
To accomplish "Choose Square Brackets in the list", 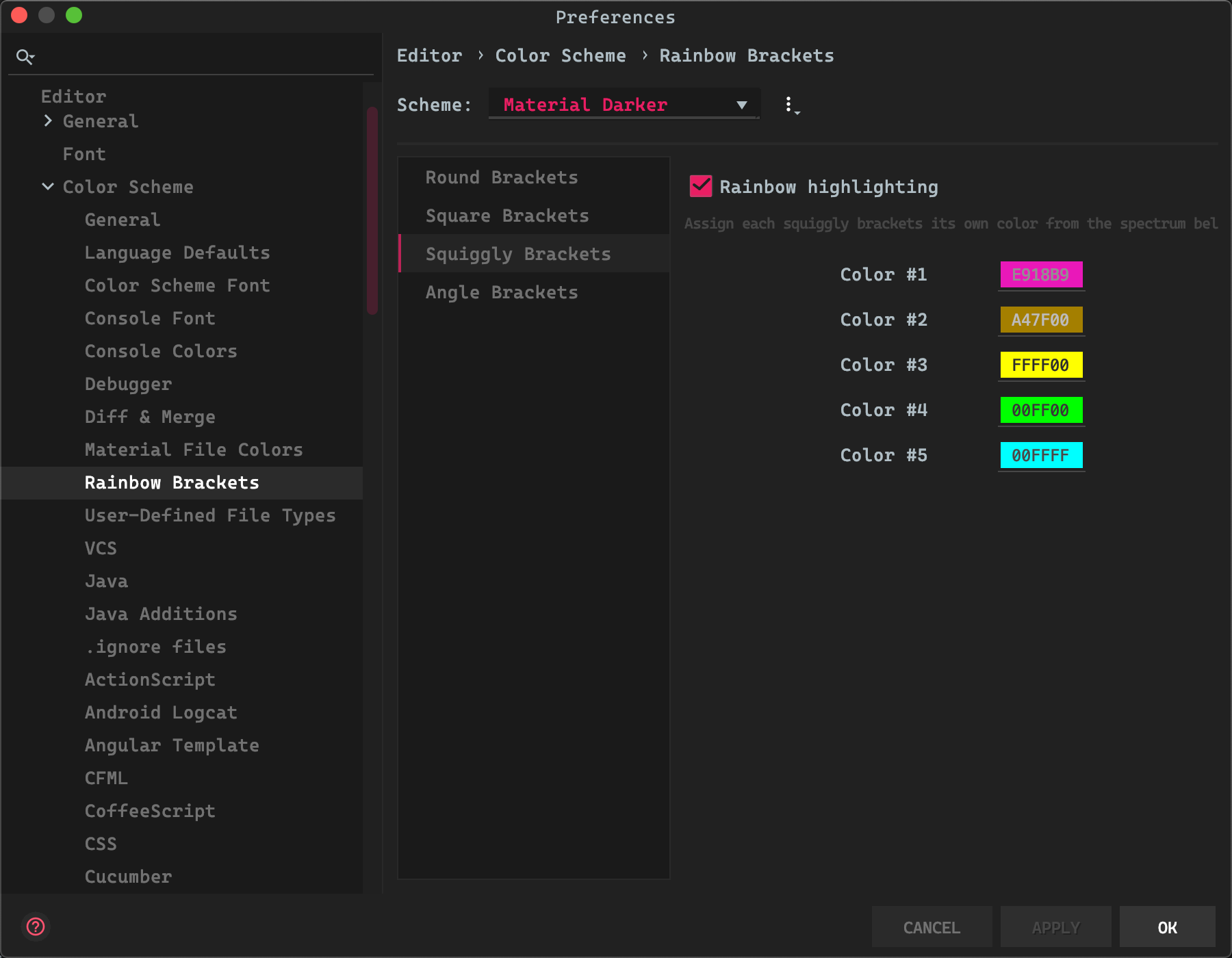I will [507, 216].
